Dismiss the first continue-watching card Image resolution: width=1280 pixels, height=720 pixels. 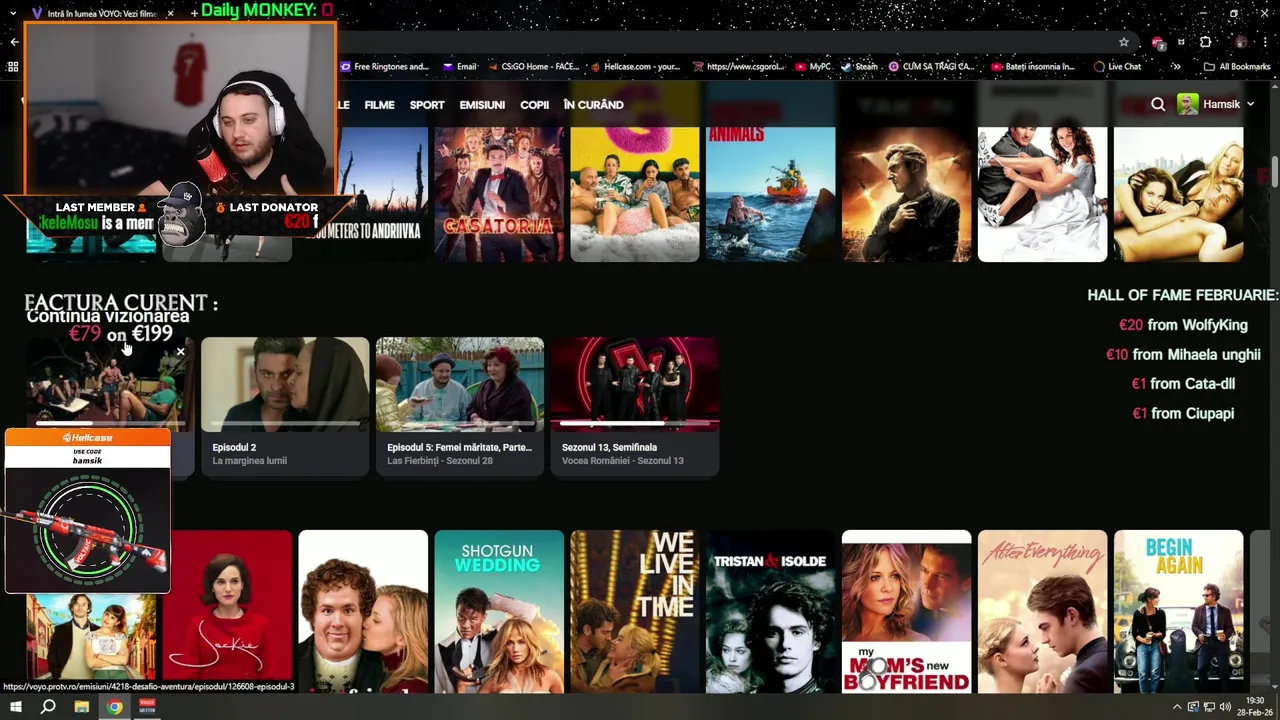coord(180,352)
